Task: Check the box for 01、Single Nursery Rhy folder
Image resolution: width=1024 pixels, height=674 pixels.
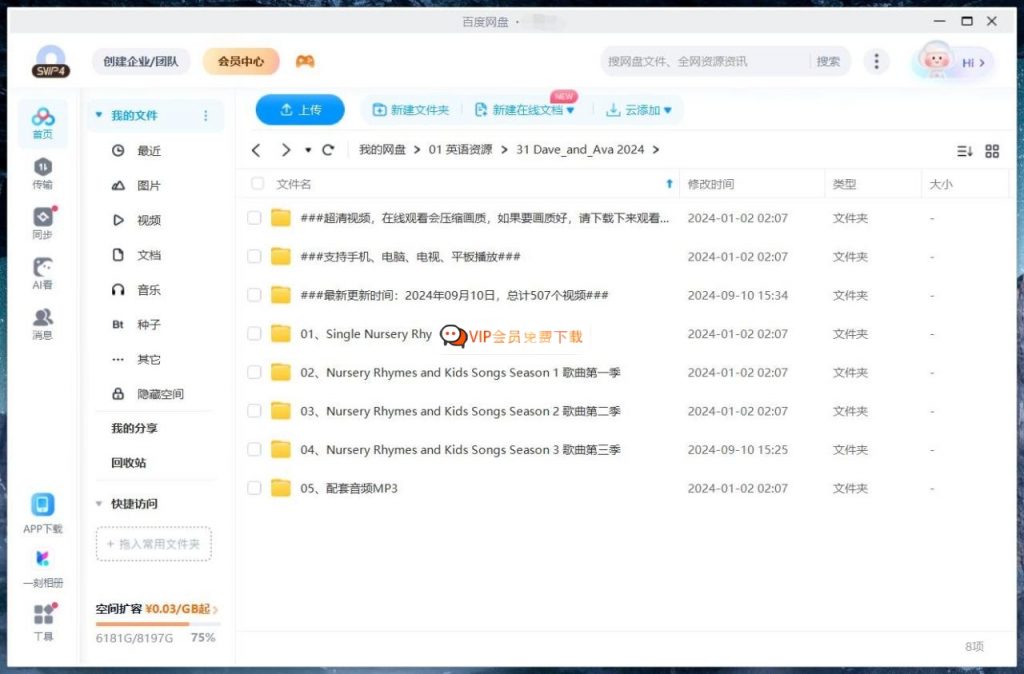Action: 254,334
